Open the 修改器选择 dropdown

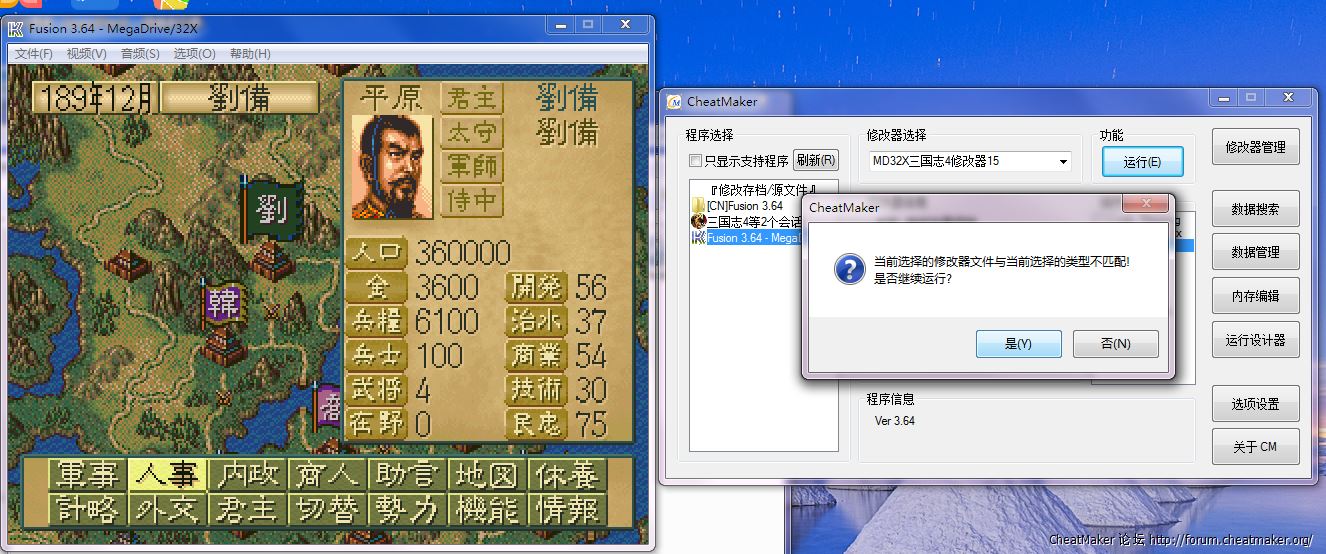point(1062,161)
